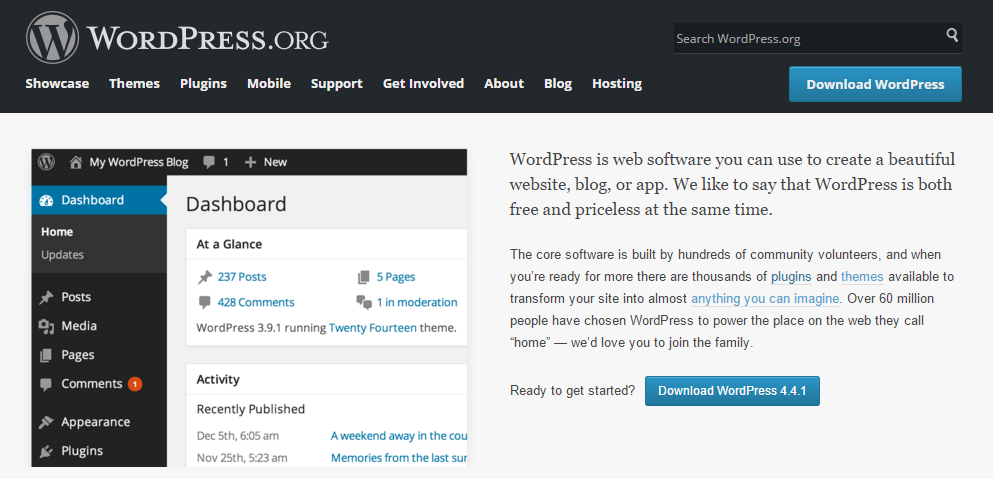Click the bubbles icon beside 1 in moderation
The image size is (993, 479).
click(x=364, y=302)
